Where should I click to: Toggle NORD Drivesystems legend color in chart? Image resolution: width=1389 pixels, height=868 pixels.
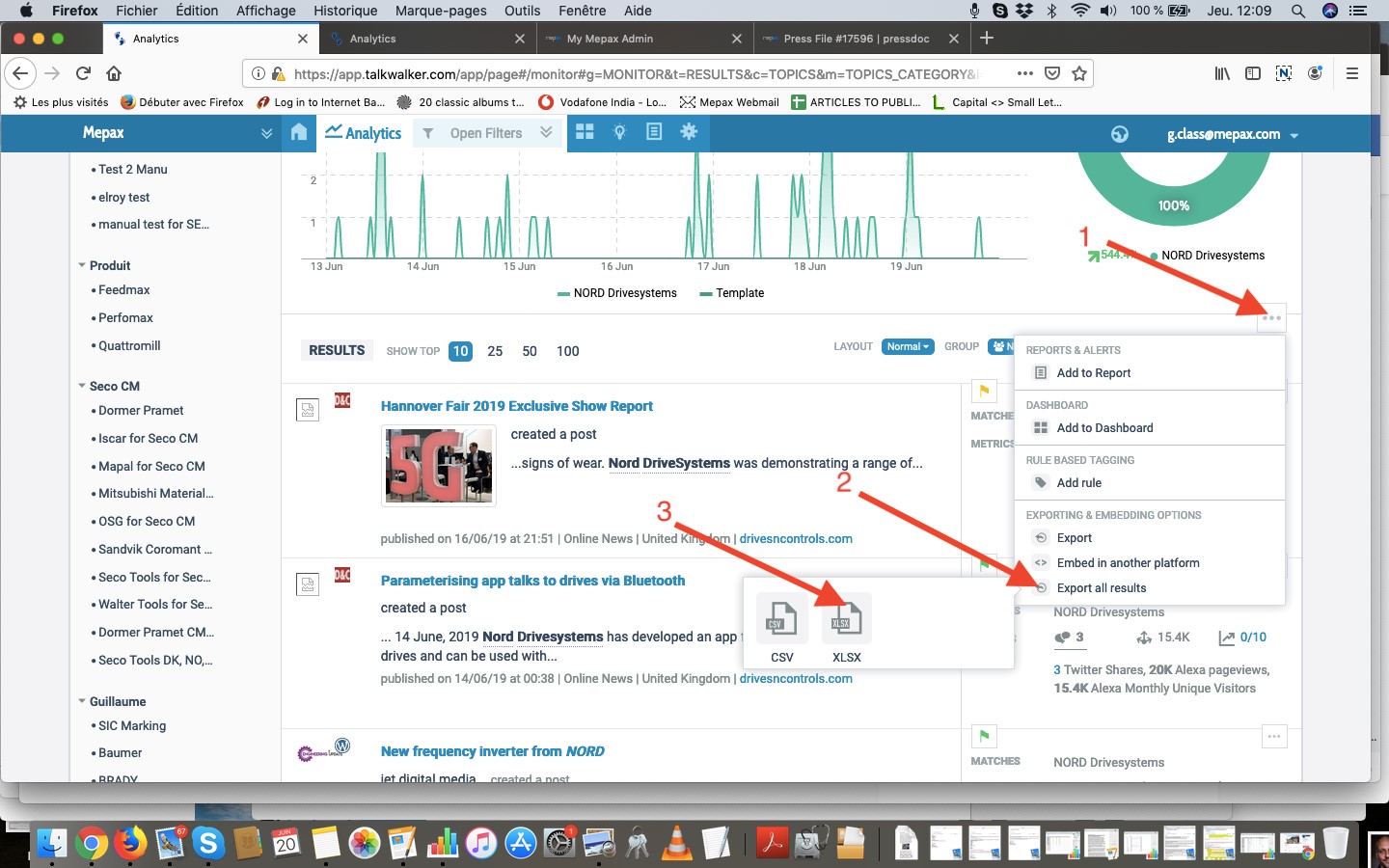(x=563, y=293)
